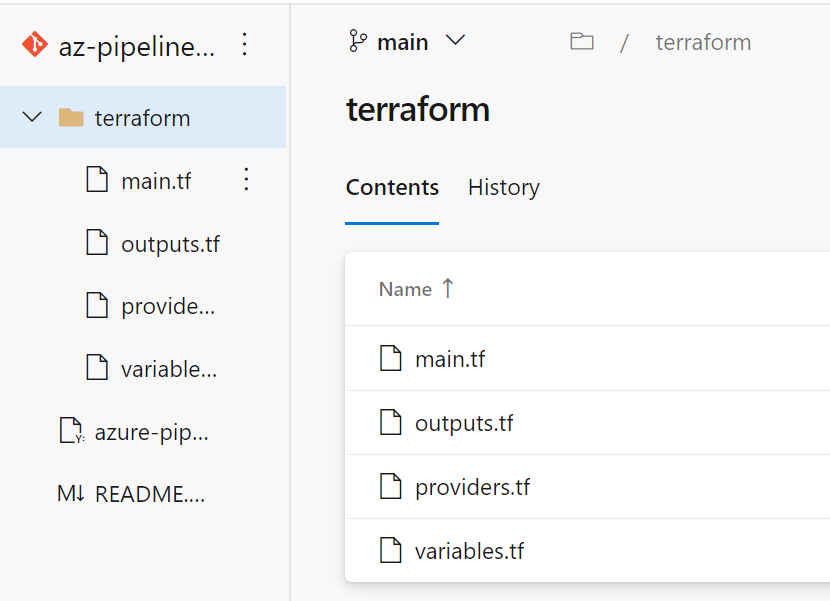Viewport: 830px width, 601px height.
Task: Click the branch icon next to main
Action: 357,41
